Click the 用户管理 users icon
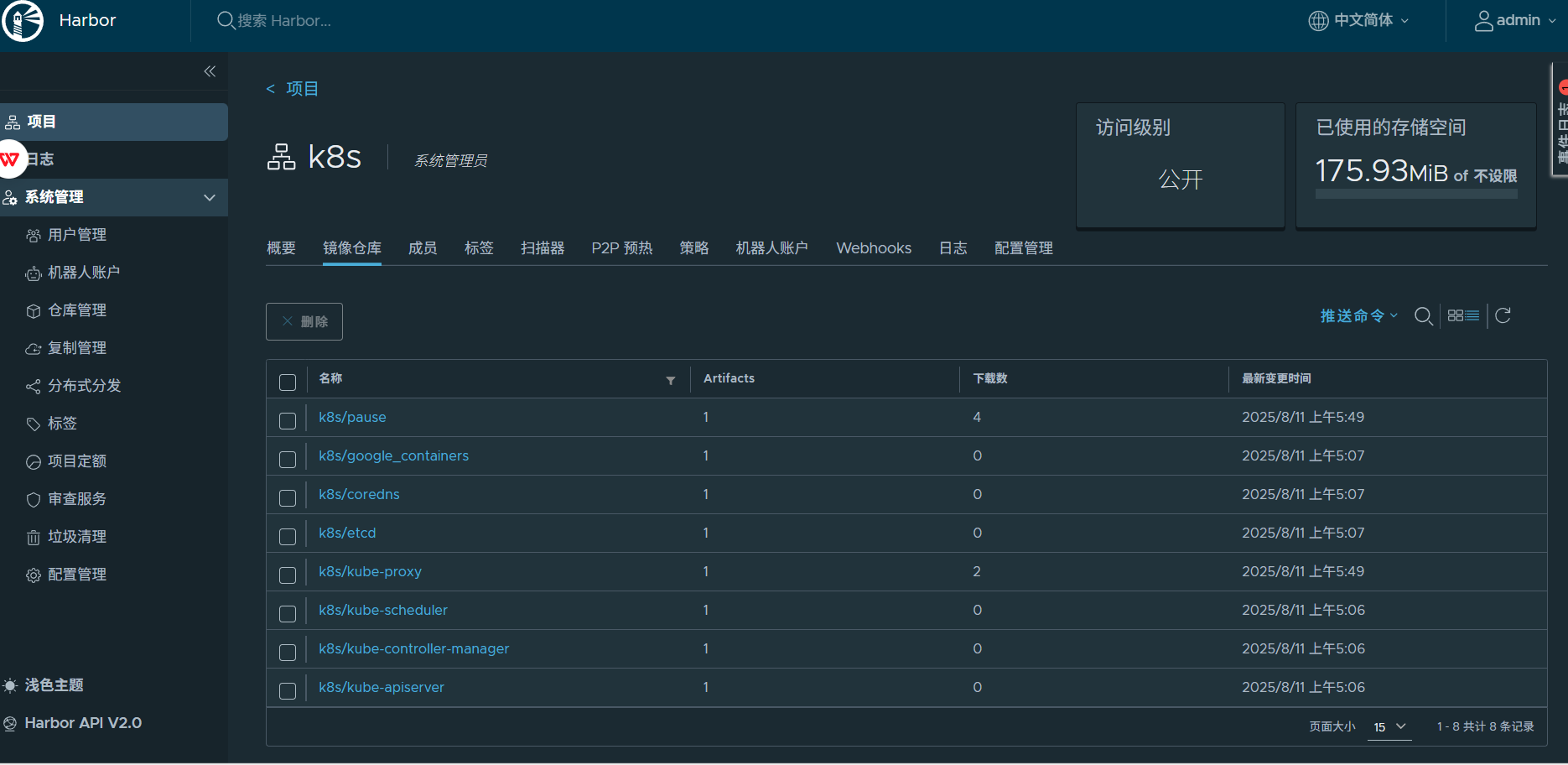Screen dimensions: 1568x765 click(x=34, y=236)
